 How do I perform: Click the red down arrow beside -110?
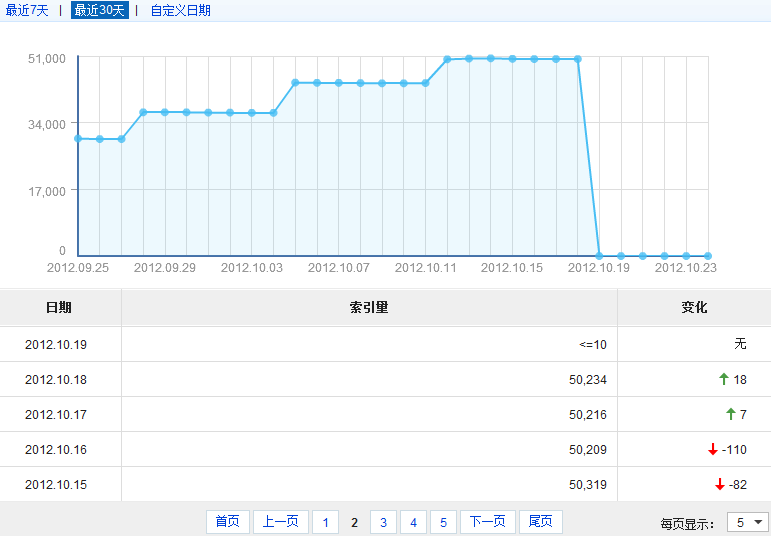click(713, 449)
